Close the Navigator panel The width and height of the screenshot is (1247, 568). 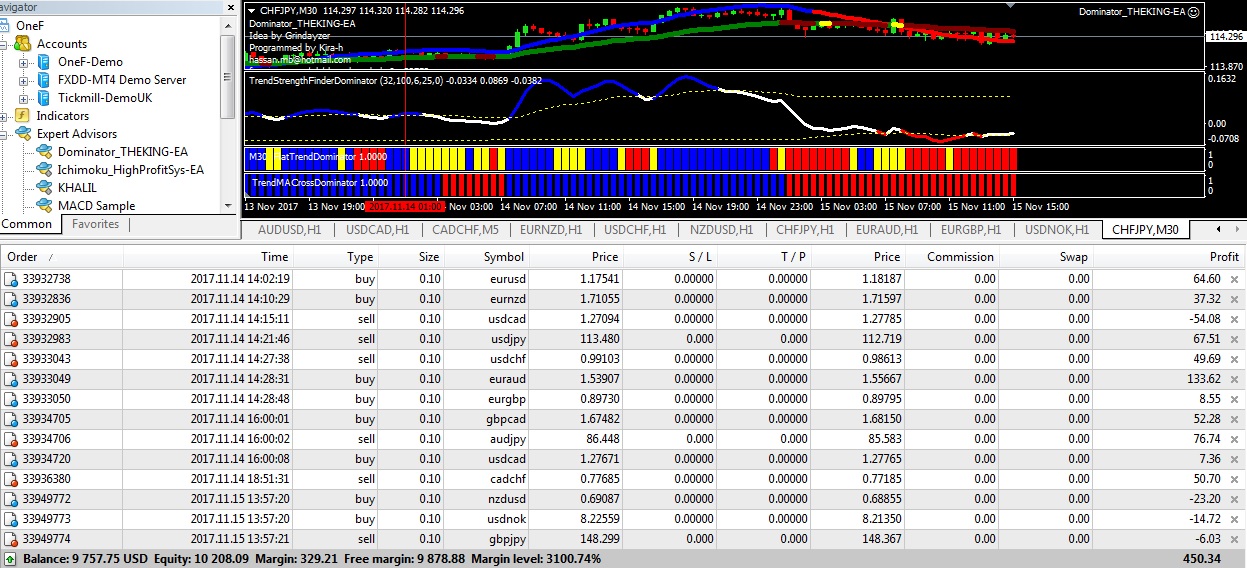pos(229,7)
